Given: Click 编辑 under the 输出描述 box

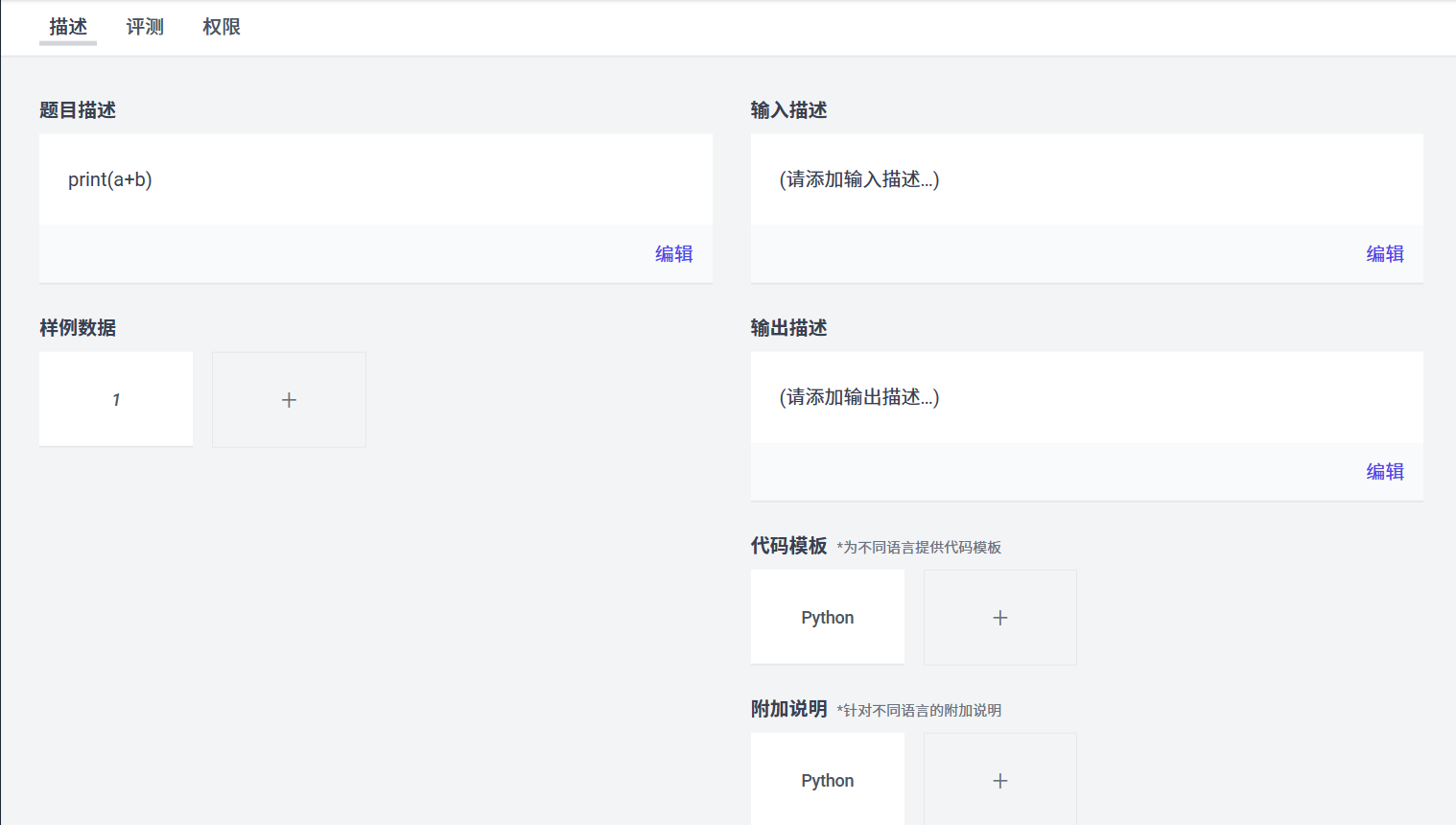Looking at the screenshot, I should [x=1384, y=472].
